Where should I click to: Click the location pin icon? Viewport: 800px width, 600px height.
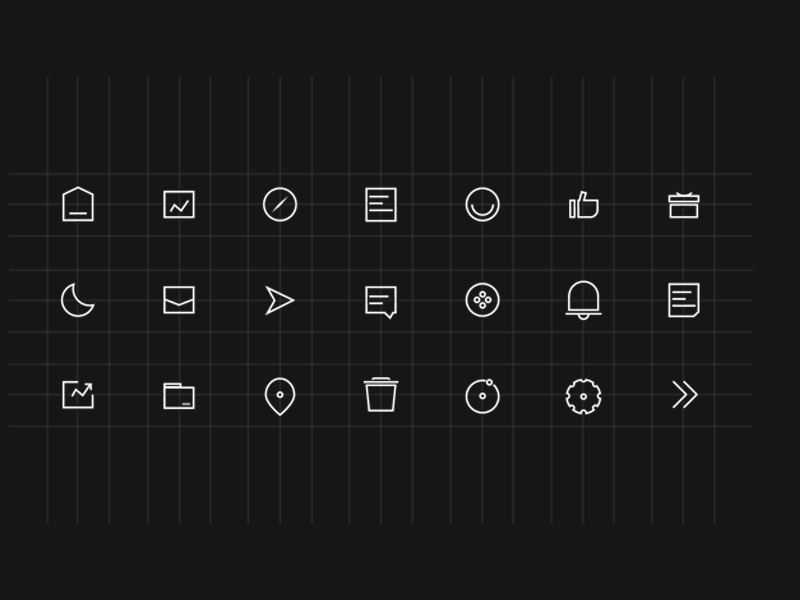coord(280,396)
